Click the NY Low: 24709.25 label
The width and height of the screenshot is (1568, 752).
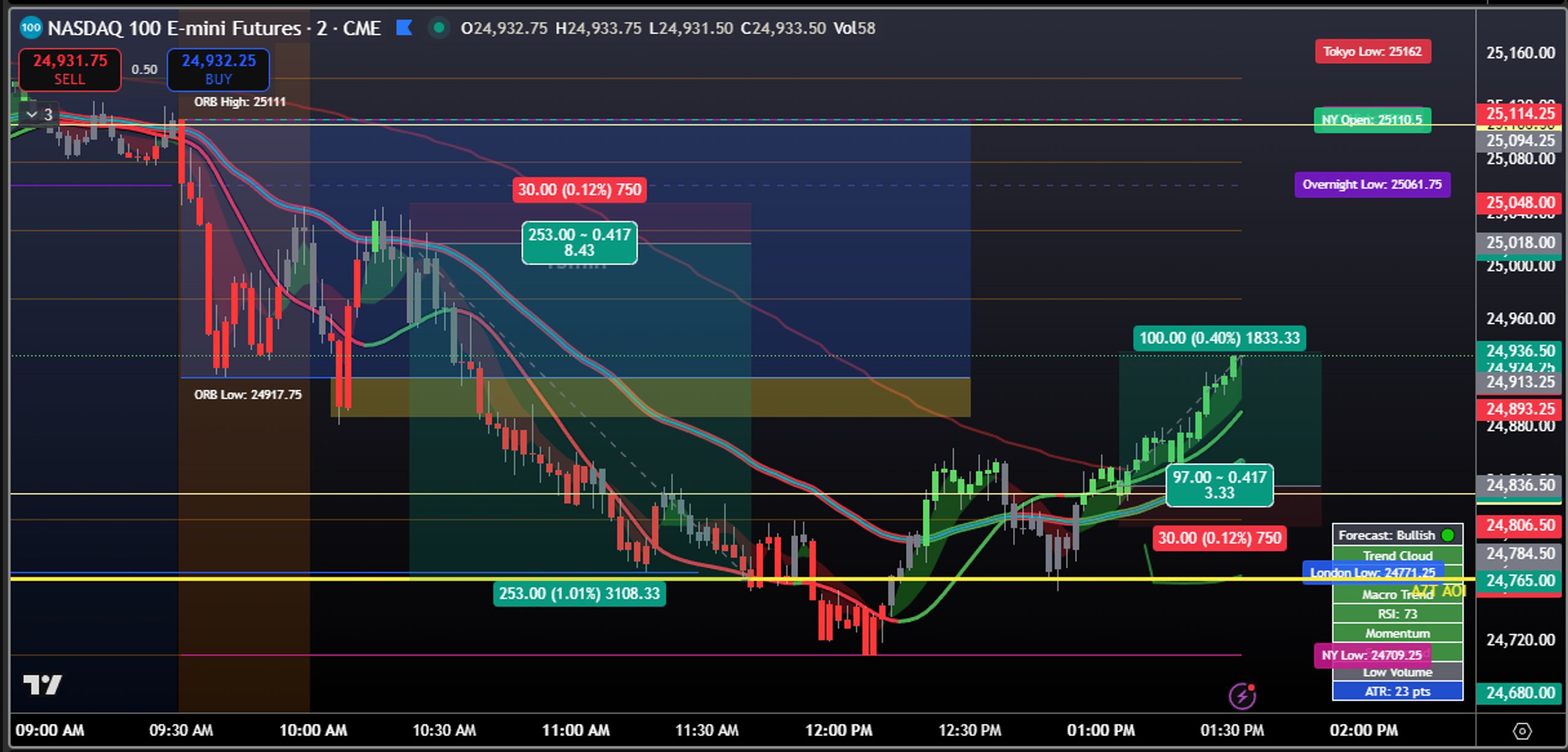click(1372, 655)
